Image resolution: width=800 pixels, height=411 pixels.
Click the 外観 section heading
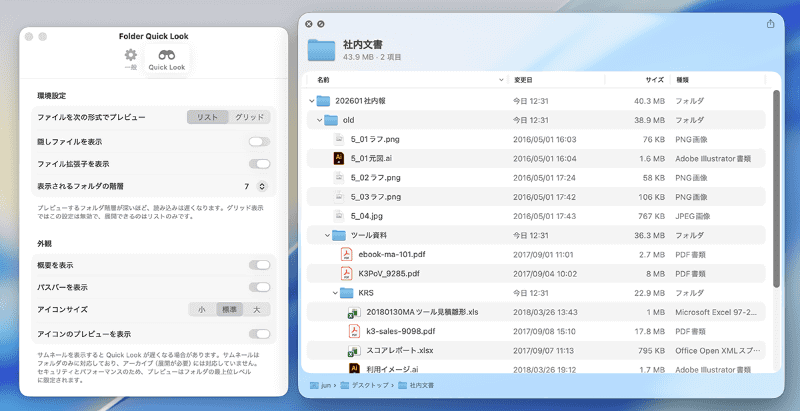44,244
